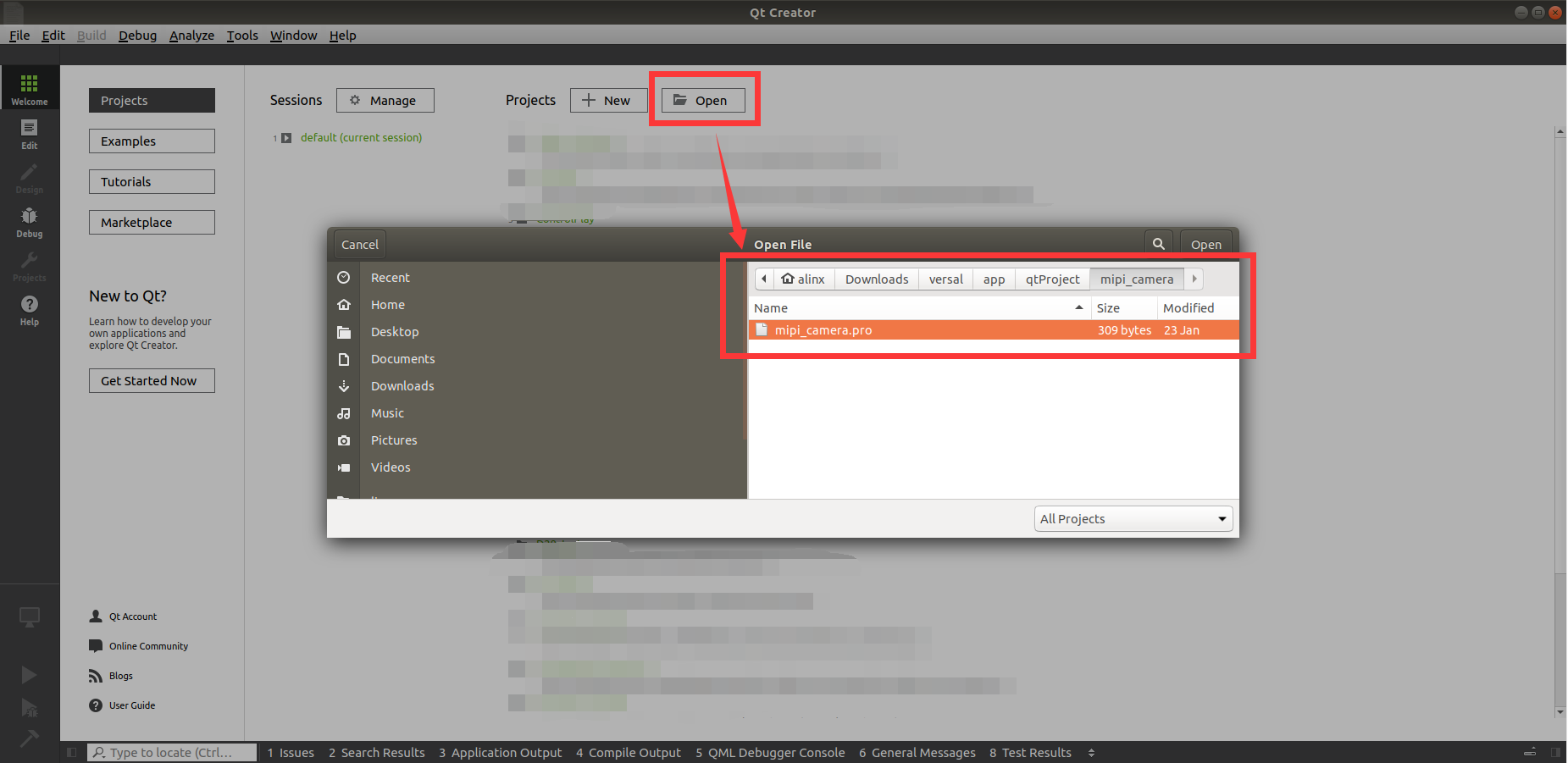Image resolution: width=1568 pixels, height=763 pixels.
Task: Open User Guide help icon
Action: (x=96, y=705)
